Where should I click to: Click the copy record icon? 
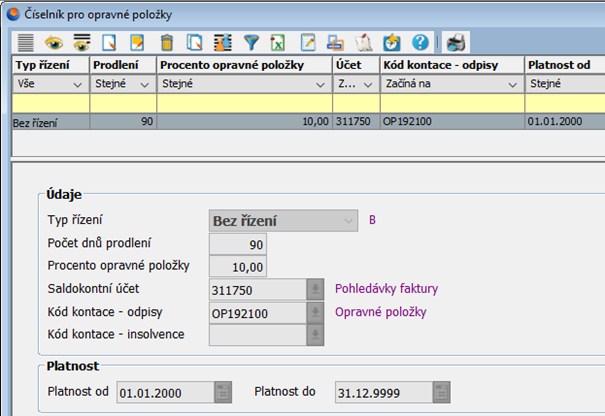(194, 42)
